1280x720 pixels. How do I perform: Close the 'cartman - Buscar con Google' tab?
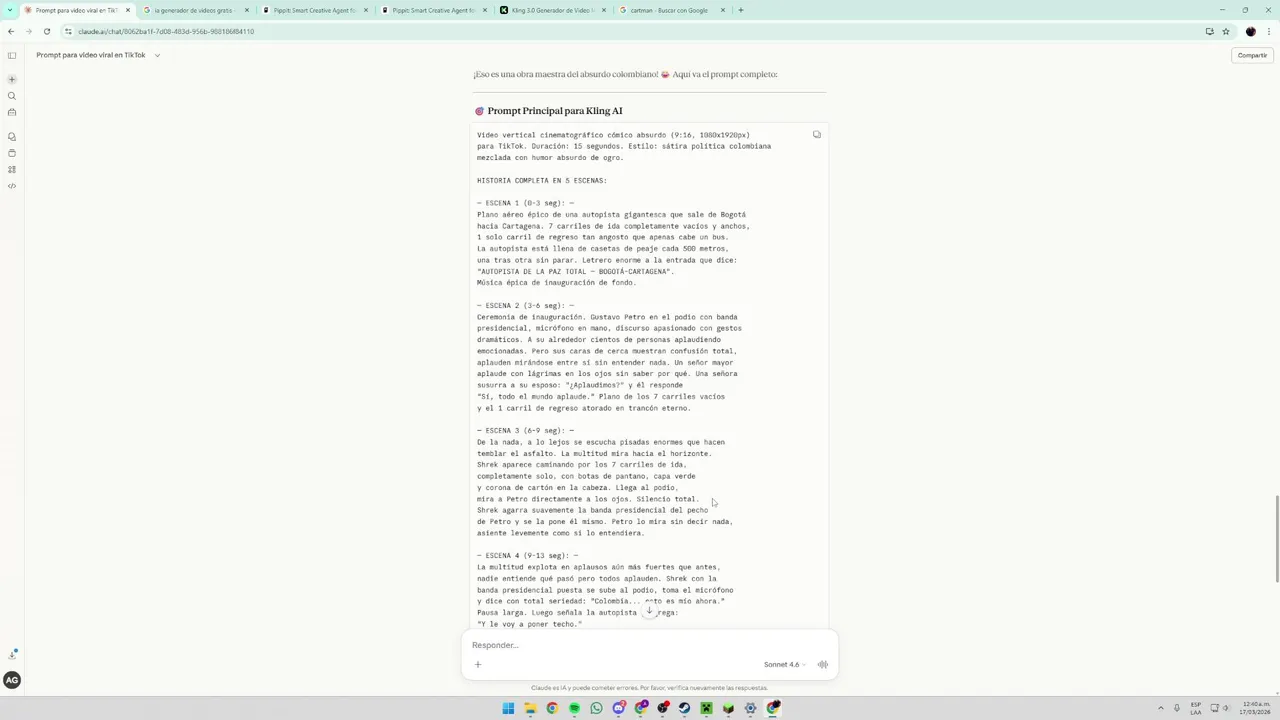[723, 10]
